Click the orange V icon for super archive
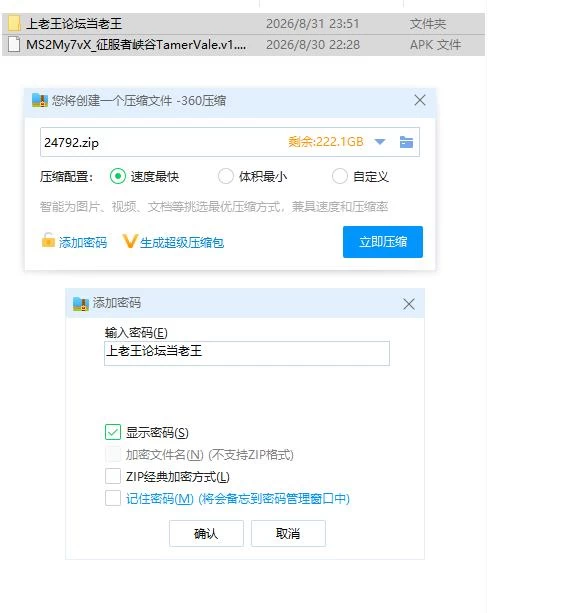The height and width of the screenshot is (613, 580). (x=130, y=241)
